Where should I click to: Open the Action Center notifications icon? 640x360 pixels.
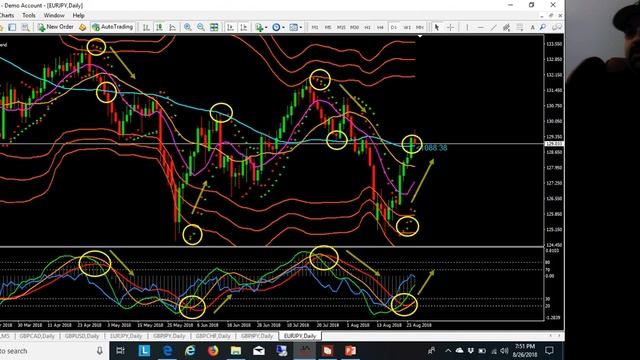[x=549, y=351]
